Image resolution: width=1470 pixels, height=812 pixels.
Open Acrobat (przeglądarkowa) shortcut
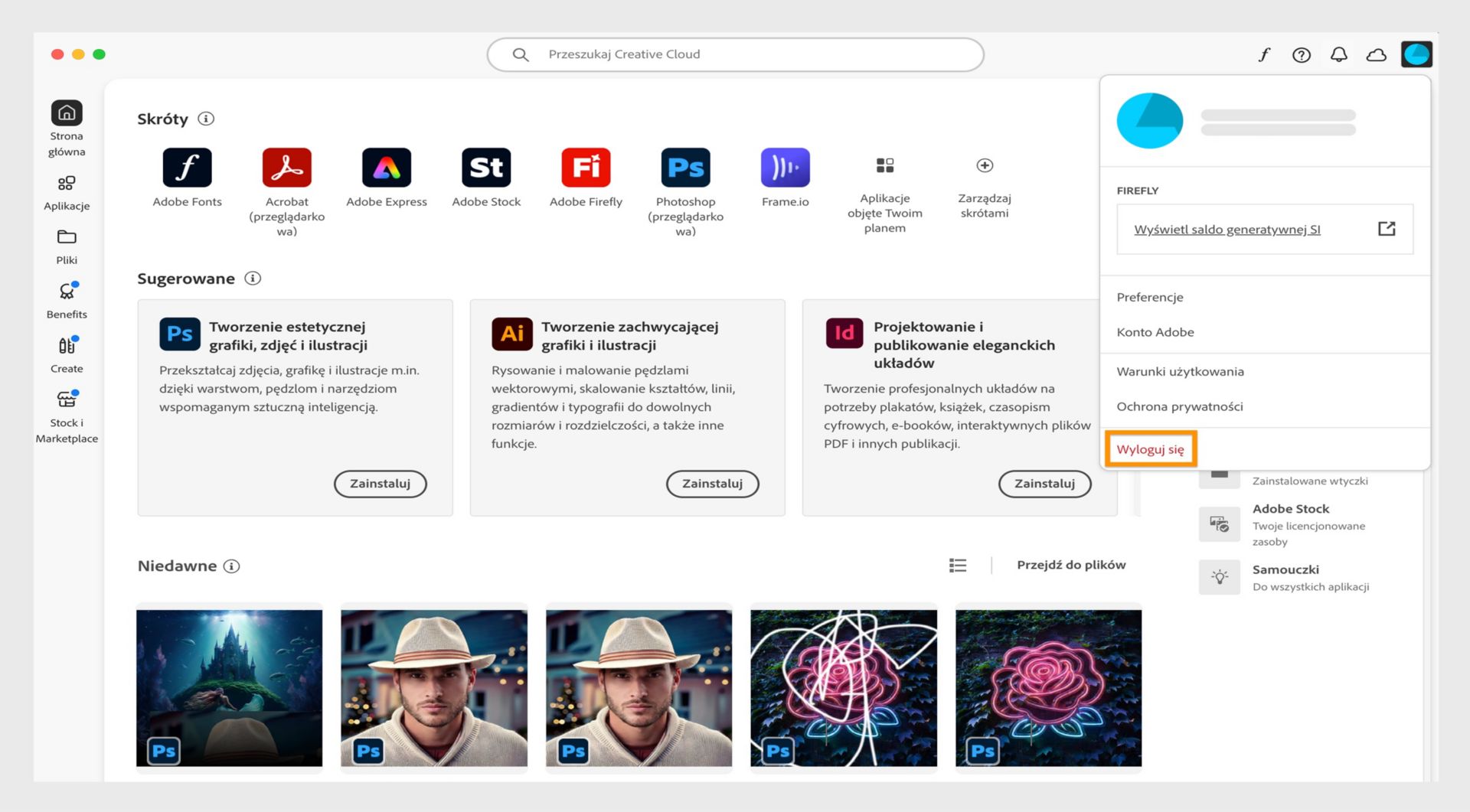pos(287,168)
